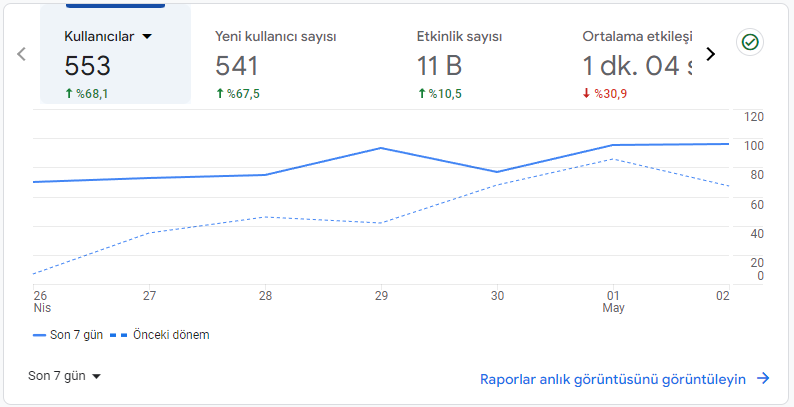
Task: Click the arrow next to Raporlar link
Action: [763, 378]
